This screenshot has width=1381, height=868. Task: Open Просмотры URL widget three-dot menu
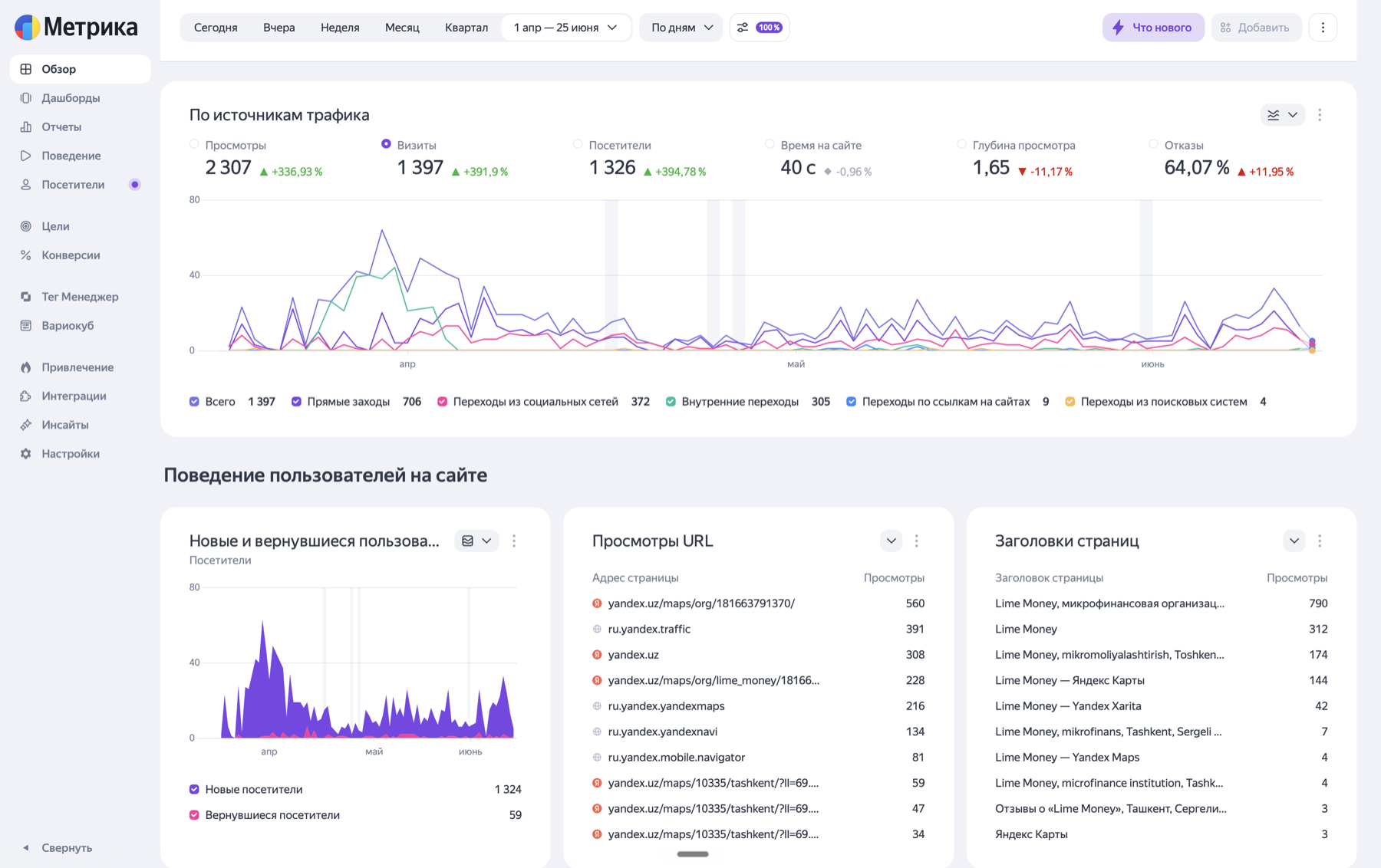click(x=917, y=541)
